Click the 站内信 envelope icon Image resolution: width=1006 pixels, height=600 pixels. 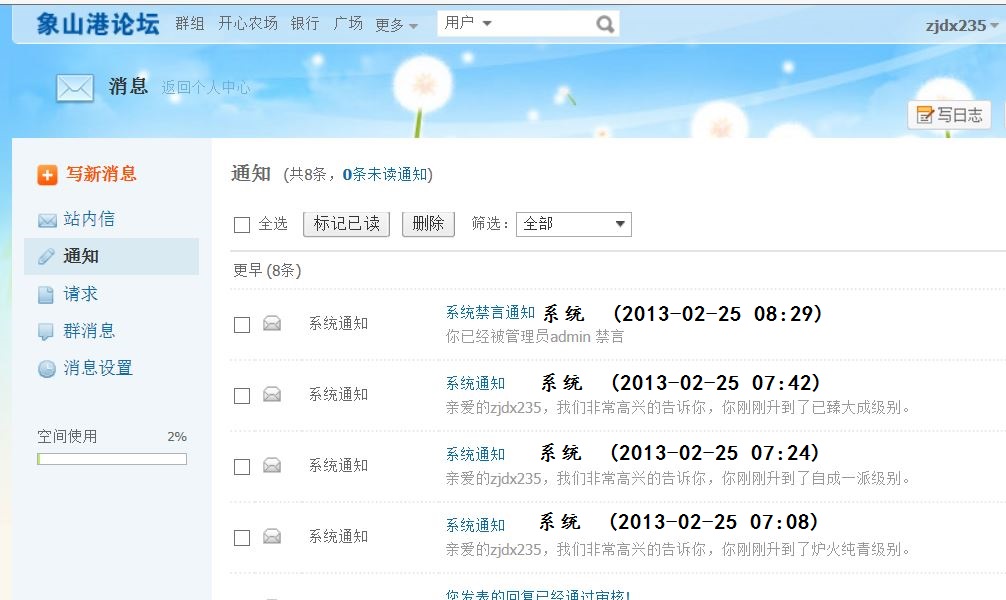tap(47, 220)
